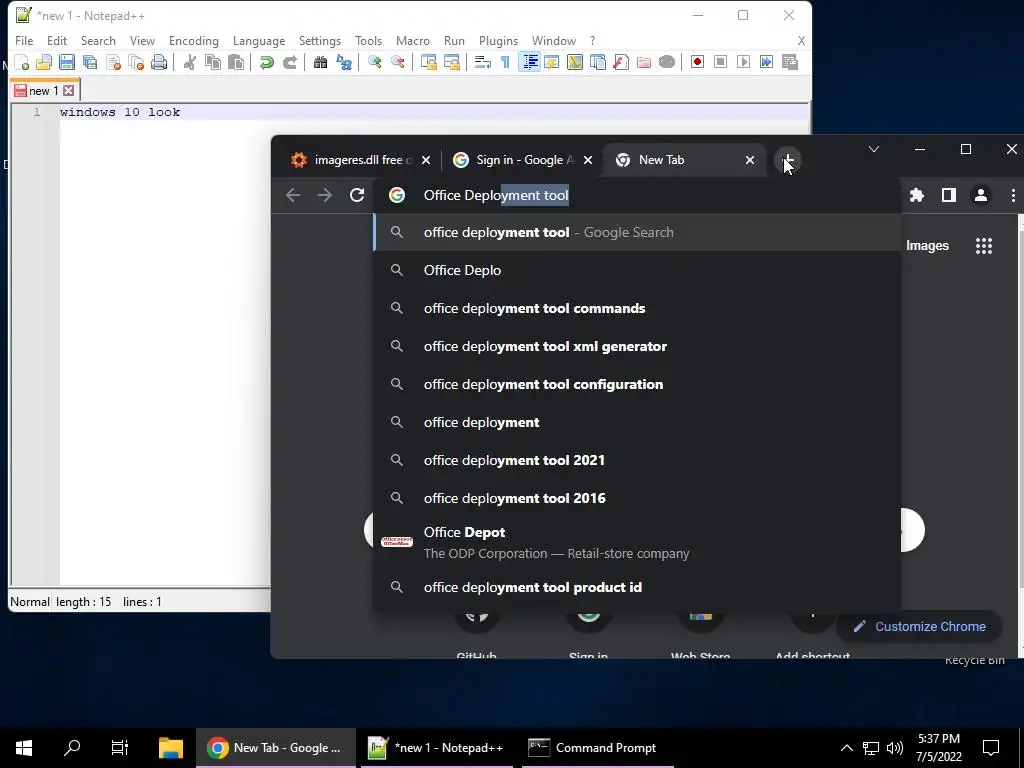The height and width of the screenshot is (768, 1024).
Task: Expand Chrome's tab search chevron
Action: [x=874, y=150]
